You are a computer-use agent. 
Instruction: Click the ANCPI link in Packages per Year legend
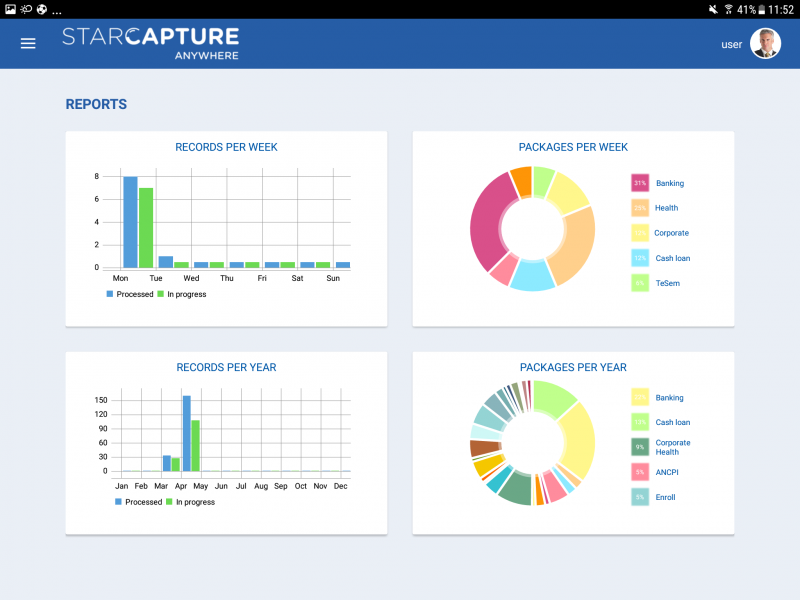coord(668,472)
